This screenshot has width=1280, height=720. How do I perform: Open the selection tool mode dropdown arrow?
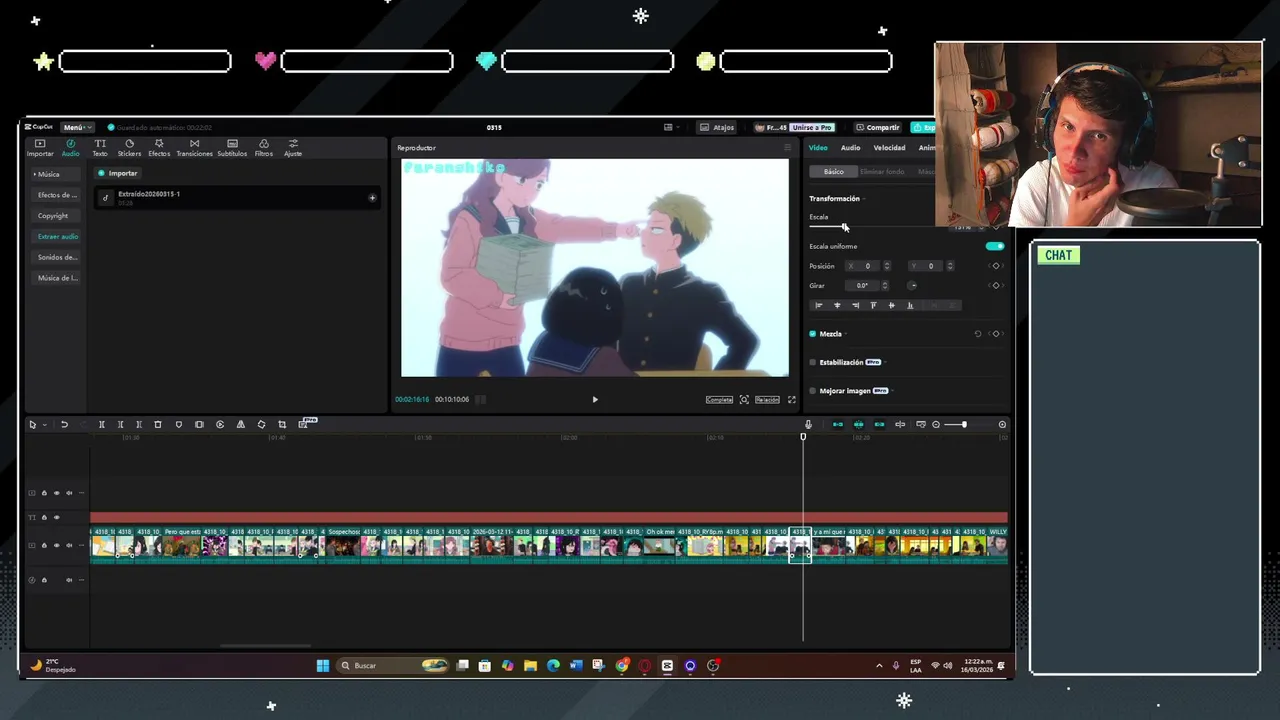[x=44, y=425]
